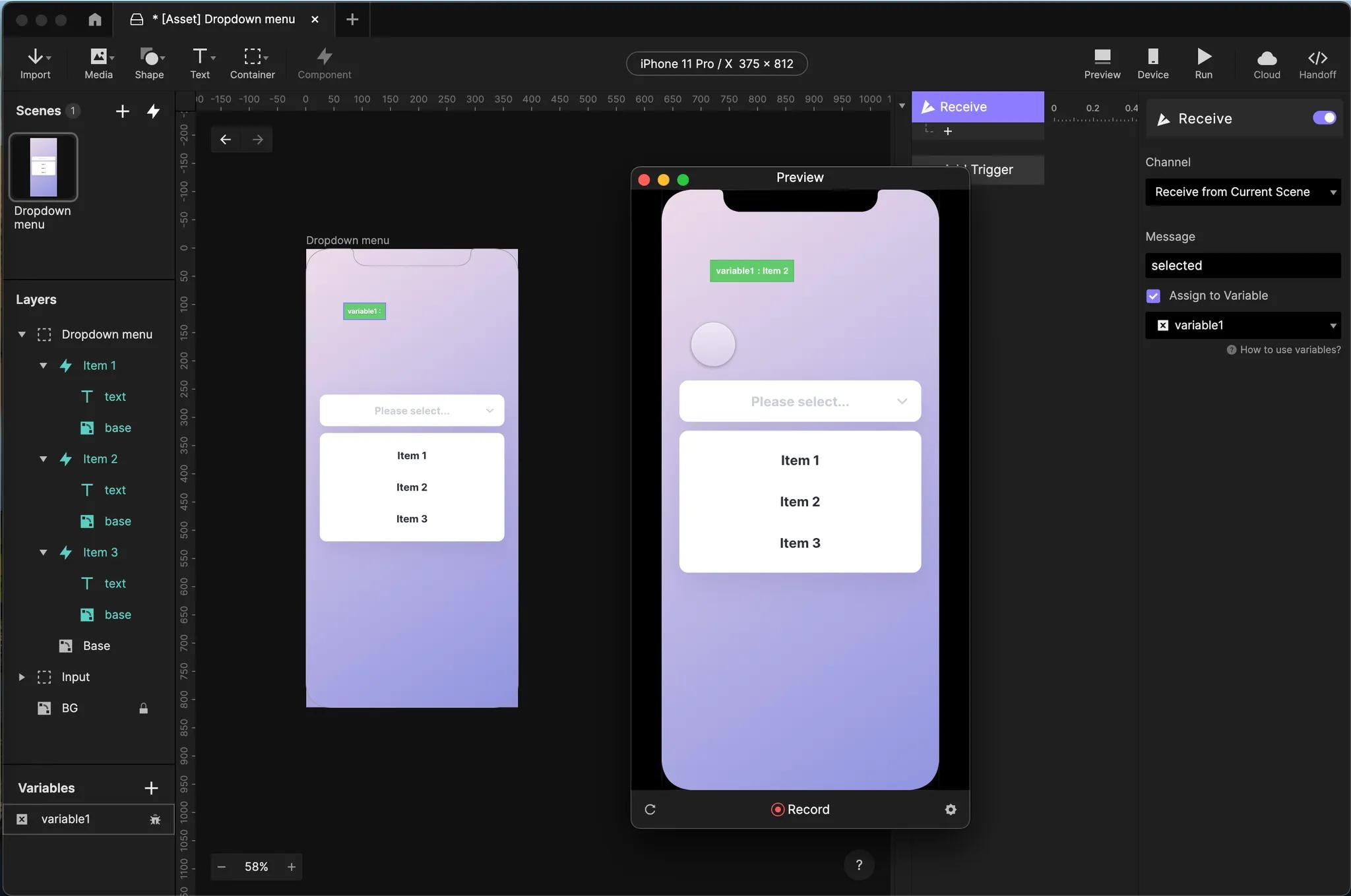Viewport: 1351px width, 896px height.
Task: Reload the Preview window
Action: click(650, 810)
